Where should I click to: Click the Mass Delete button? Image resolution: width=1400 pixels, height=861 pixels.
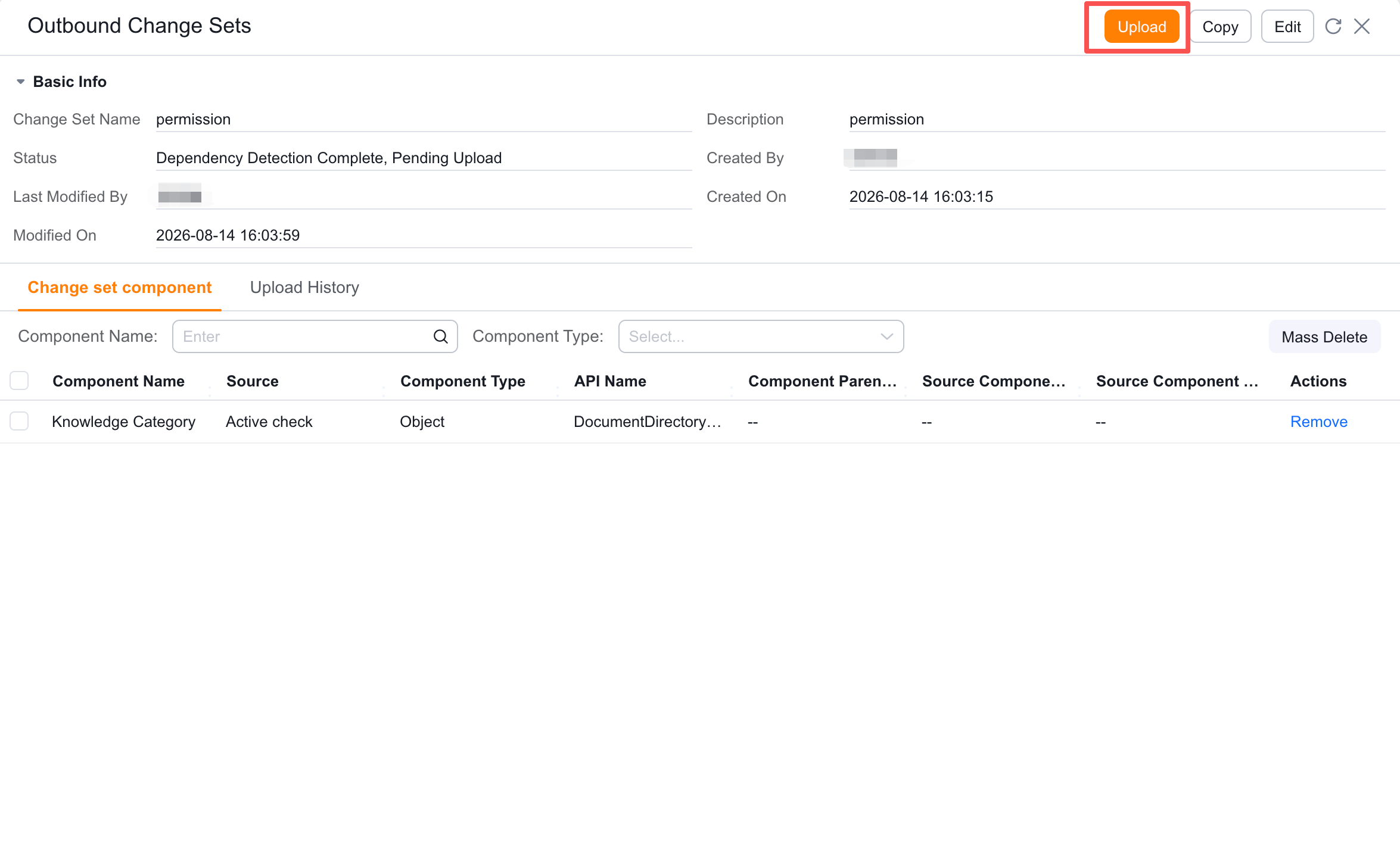(1324, 336)
